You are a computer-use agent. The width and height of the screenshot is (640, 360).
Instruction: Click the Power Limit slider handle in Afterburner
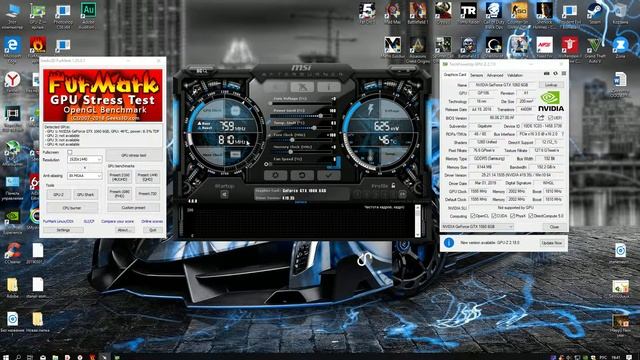tap(321, 116)
